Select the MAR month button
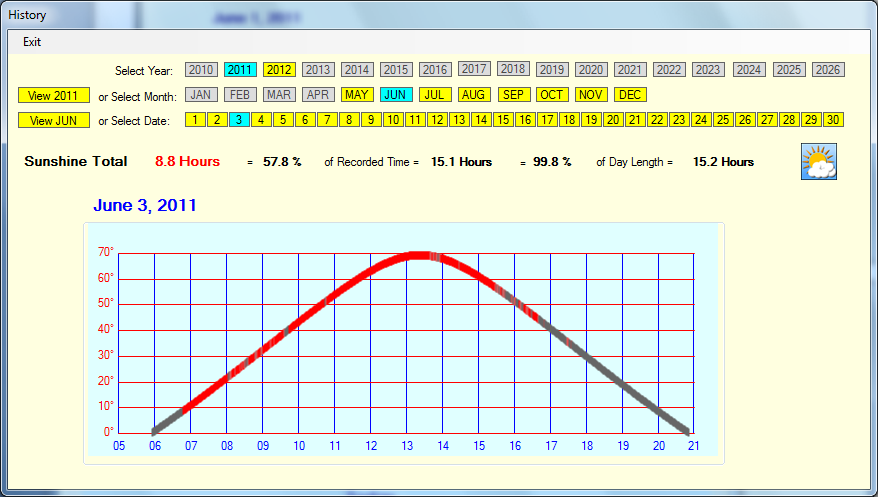 279,95
